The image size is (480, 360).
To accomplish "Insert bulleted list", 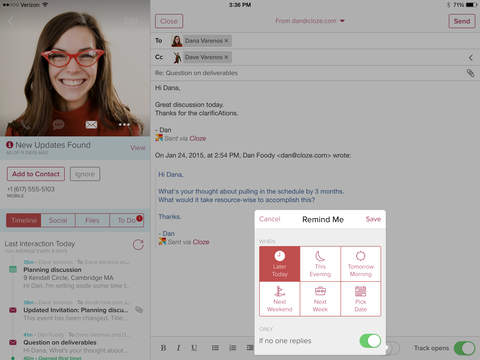I will coord(215,348).
